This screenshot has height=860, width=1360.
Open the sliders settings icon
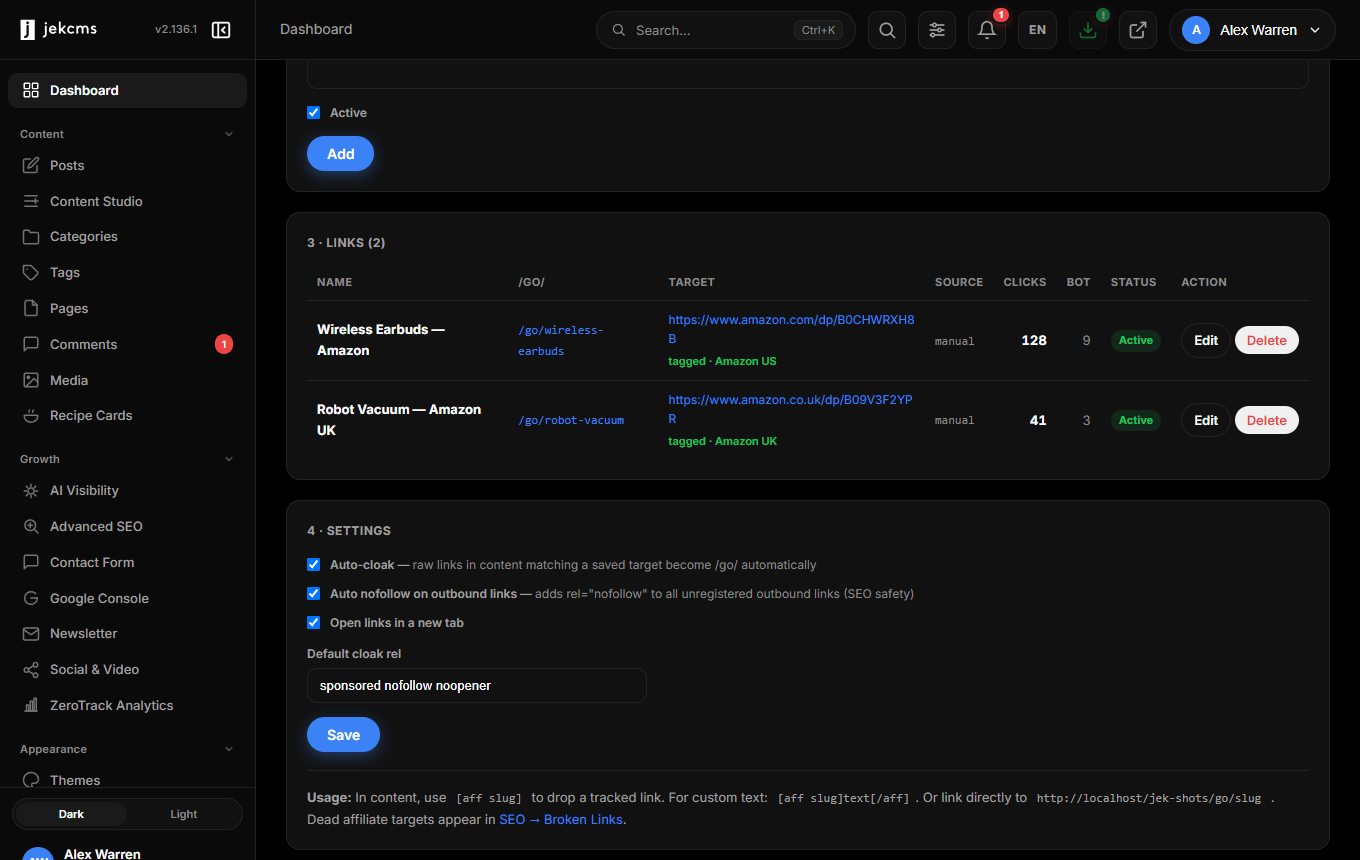(x=937, y=30)
